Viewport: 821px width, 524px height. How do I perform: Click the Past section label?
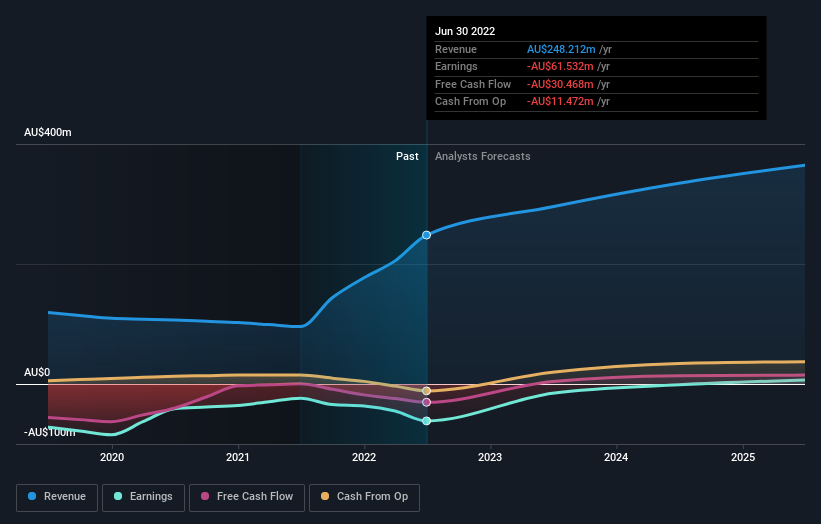407,157
